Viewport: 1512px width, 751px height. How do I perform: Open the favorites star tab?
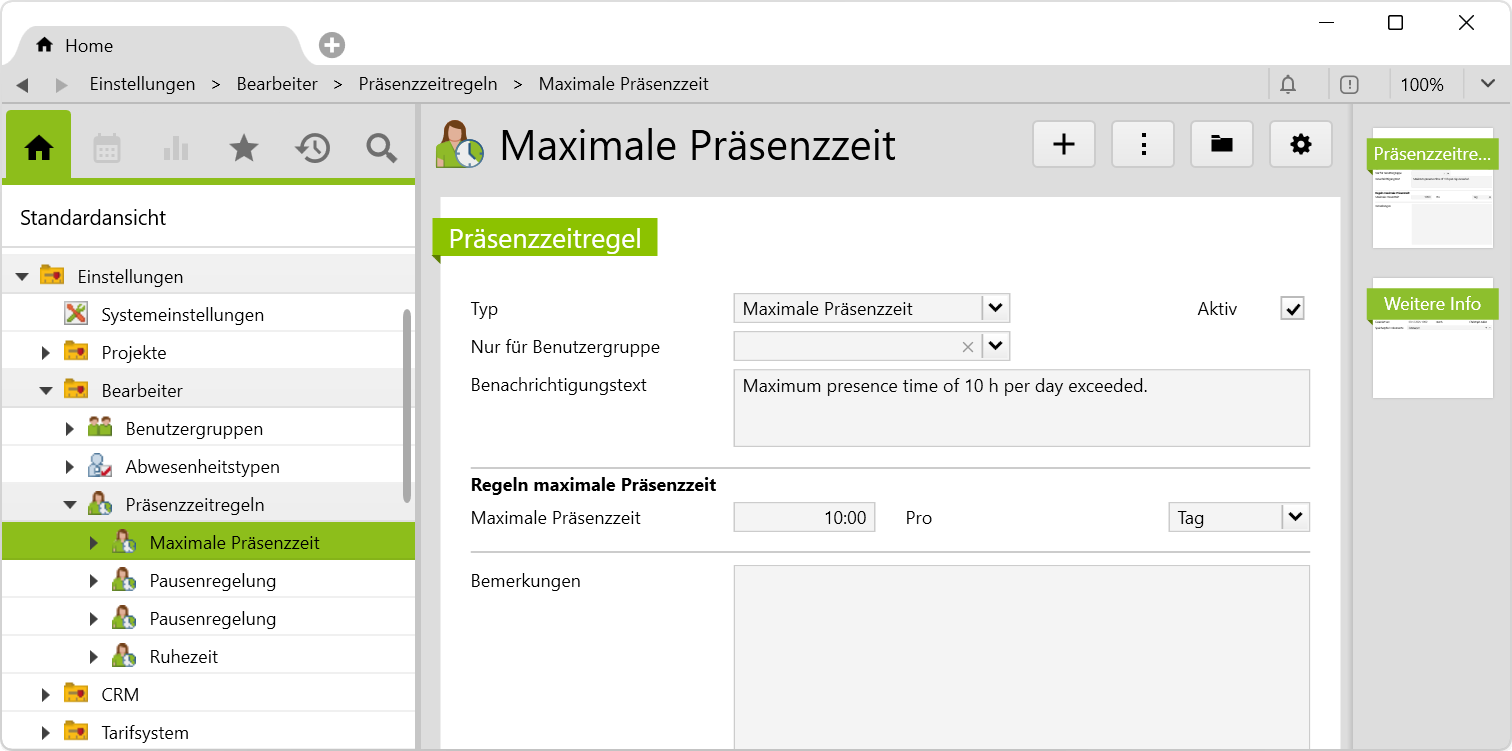(243, 148)
